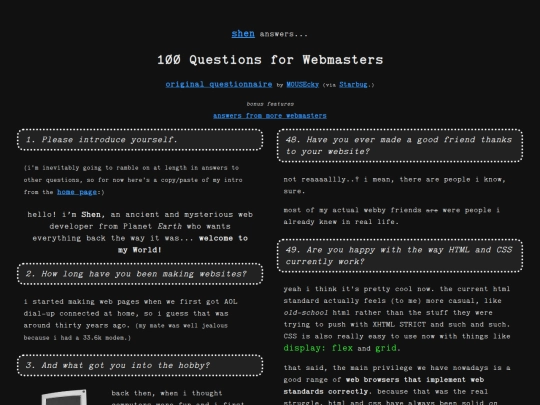Click the bold 'welcome to my World!' text
This screenshot has width=540, height=405.
click(183, 244)
